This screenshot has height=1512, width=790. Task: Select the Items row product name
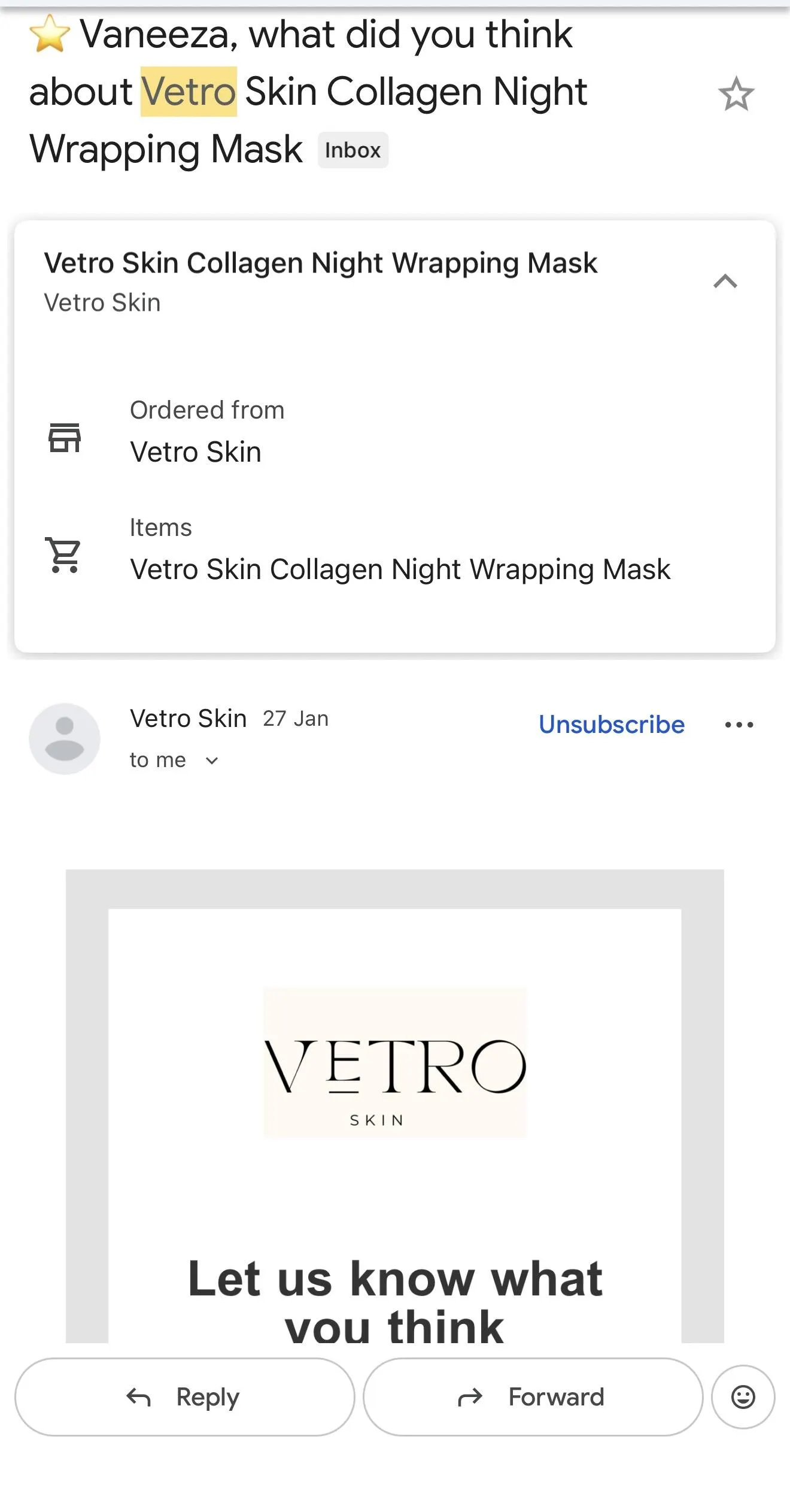click(x=400, y=569)
